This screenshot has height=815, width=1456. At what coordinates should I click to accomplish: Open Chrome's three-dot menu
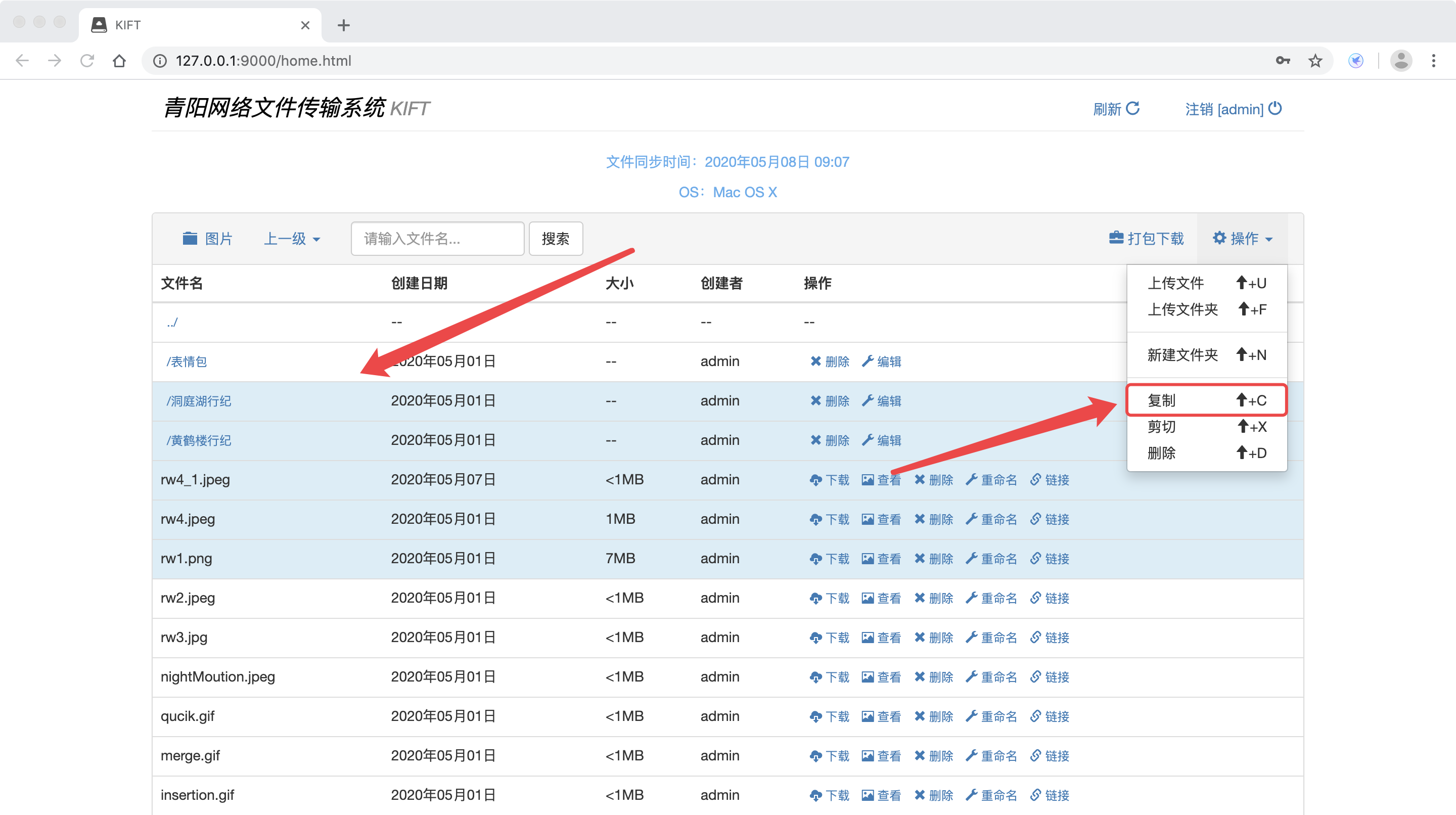1433,61
